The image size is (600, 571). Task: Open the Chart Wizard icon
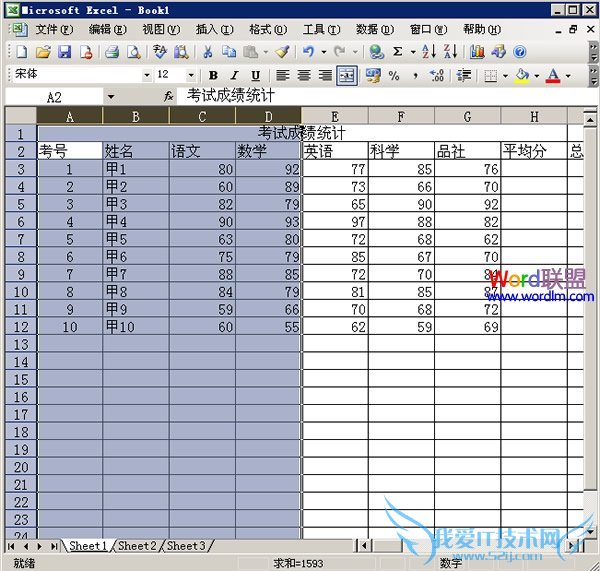(x=477, y=52)
